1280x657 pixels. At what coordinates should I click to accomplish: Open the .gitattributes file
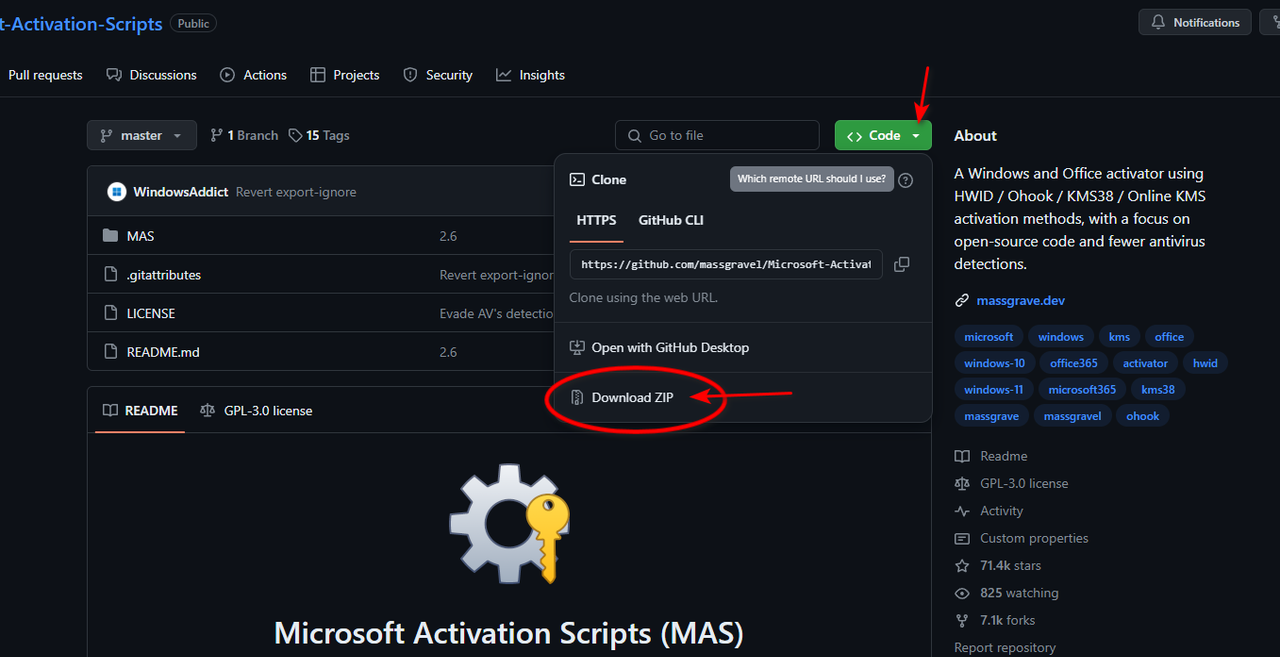click(x=164, y=275)
